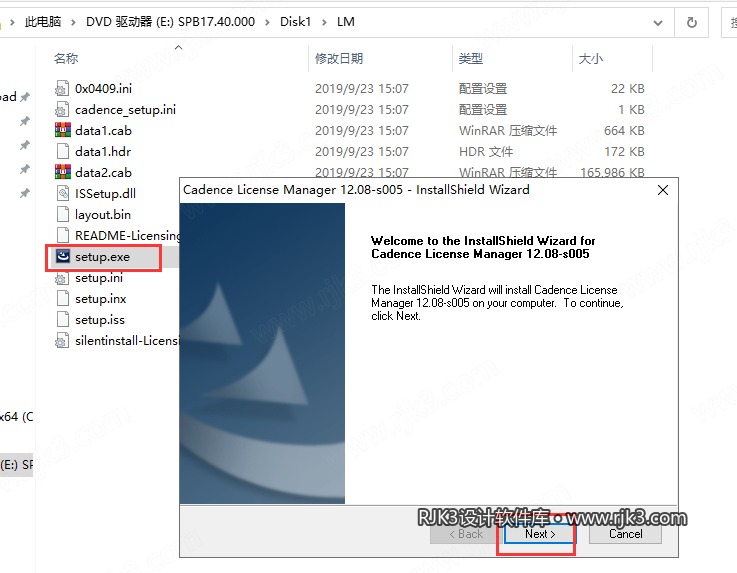Image resolution: width=737 pixels, height=573 pixels.
Task: Expand the chevron after DVD drive breadcrumb
Action: (267, 22)
